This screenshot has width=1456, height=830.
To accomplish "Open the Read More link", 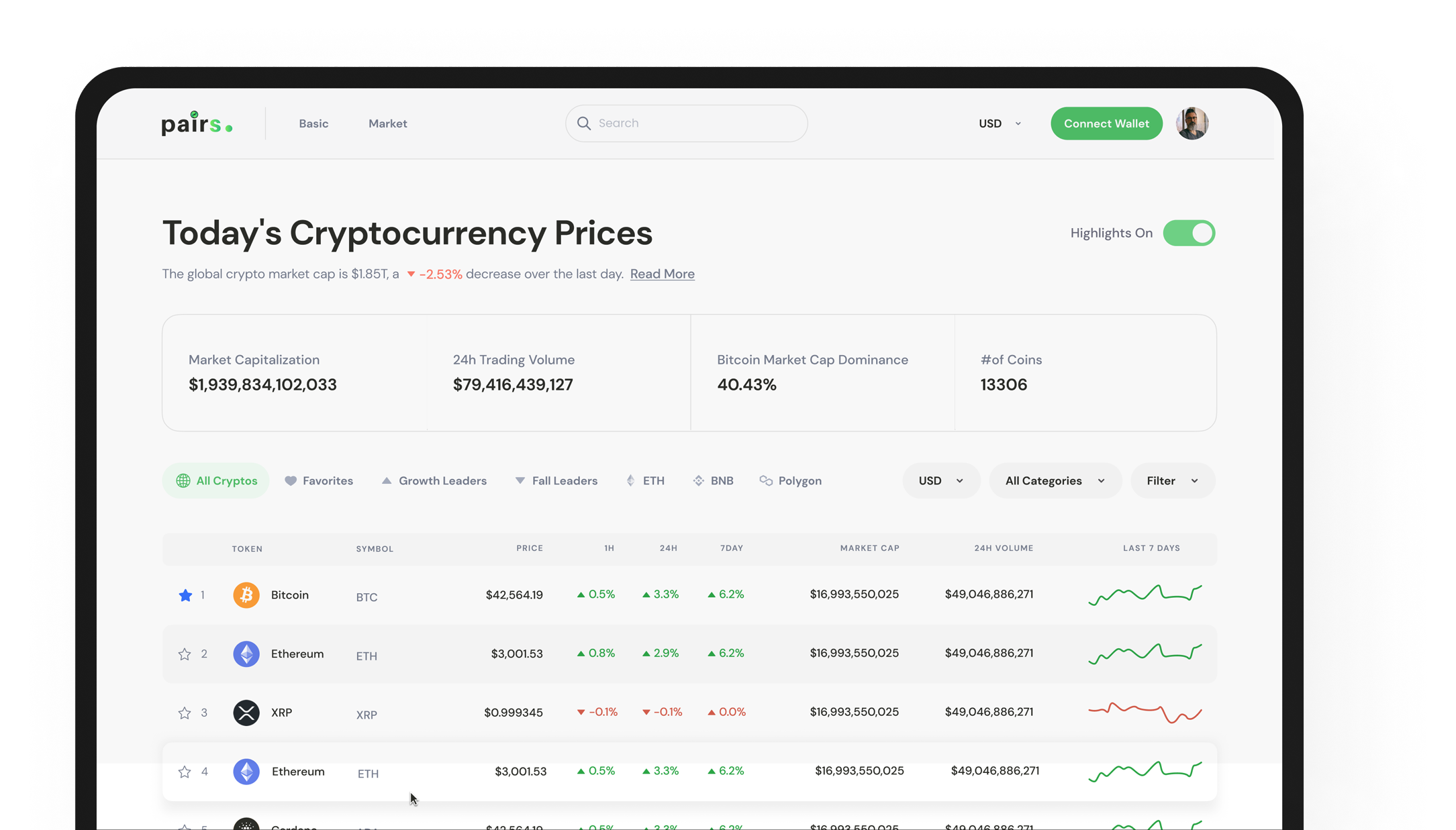I will coord(662,274).
